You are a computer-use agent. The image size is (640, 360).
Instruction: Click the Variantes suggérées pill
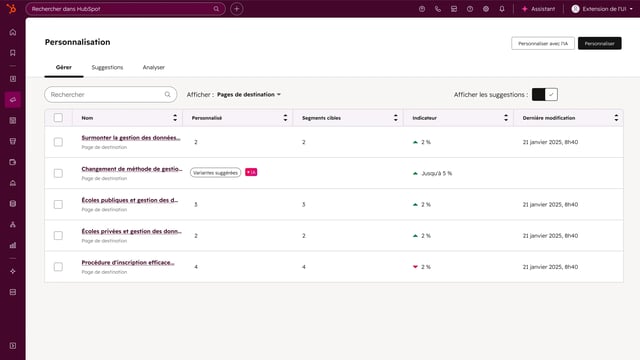216,173
